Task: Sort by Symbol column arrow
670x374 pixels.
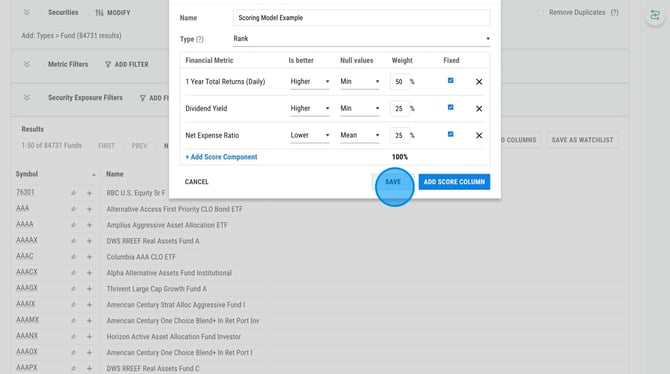Action: pyautogui.click(x=94, y=174)
